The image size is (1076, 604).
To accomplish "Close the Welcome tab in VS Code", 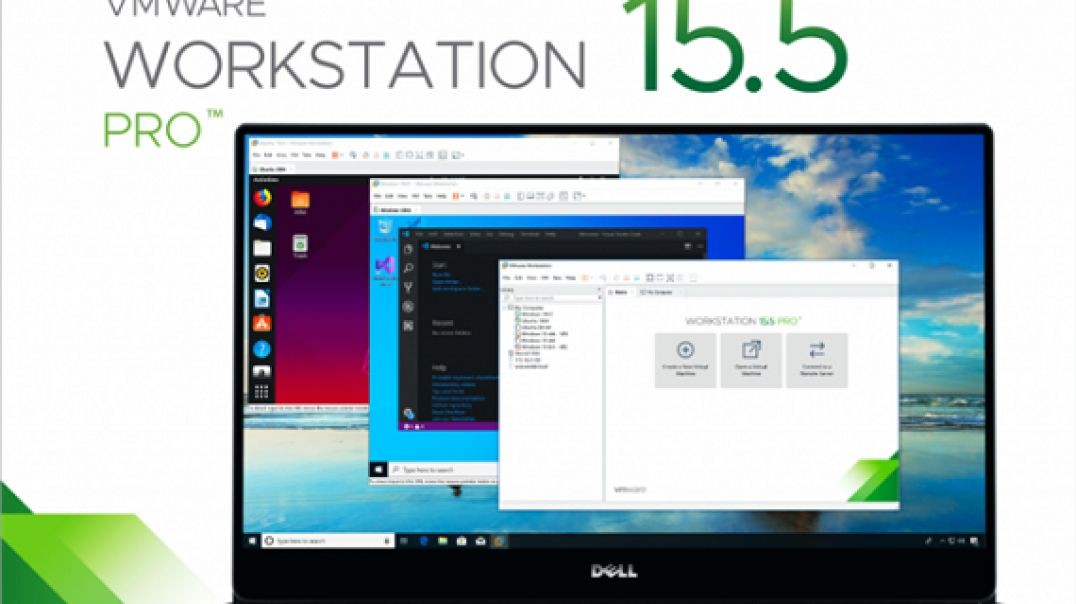I will pyautogui.click(x=458, y=246).
